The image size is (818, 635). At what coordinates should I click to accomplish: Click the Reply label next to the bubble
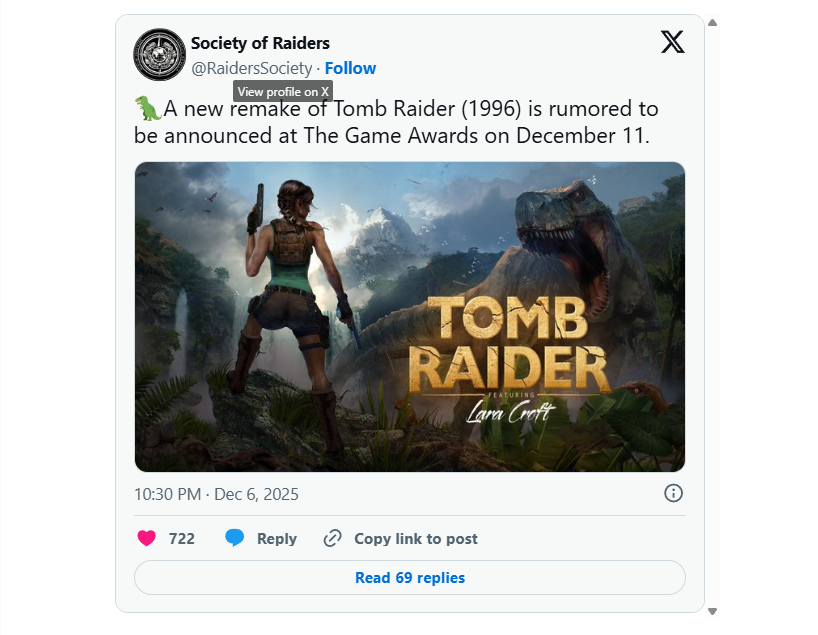click(x=277, y=538)
